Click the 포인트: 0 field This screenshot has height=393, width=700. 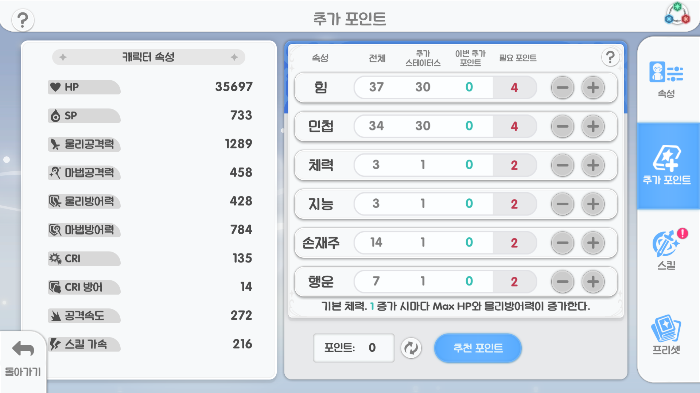[x=354, y=347]
